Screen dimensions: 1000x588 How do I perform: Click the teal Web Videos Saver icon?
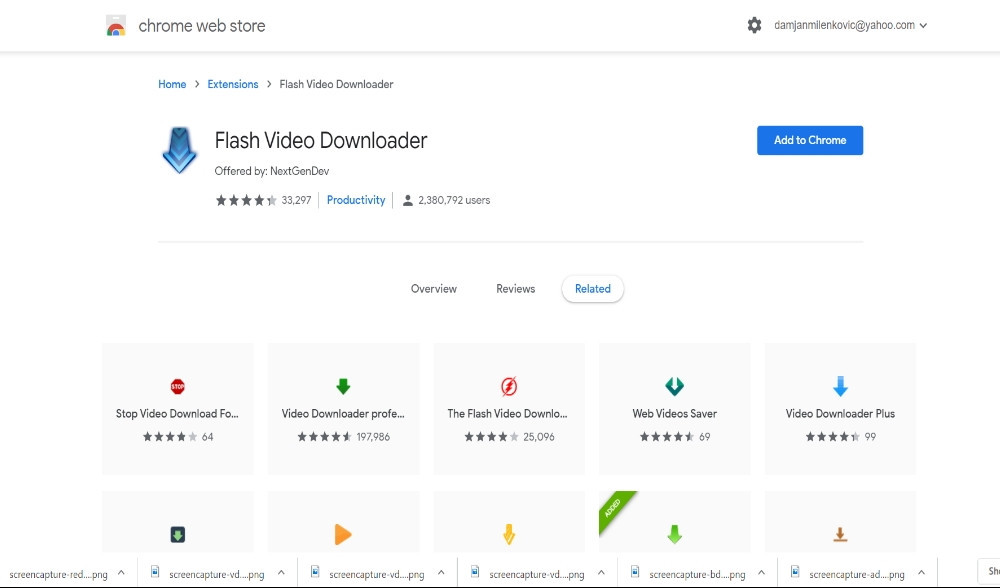point(674,386)
